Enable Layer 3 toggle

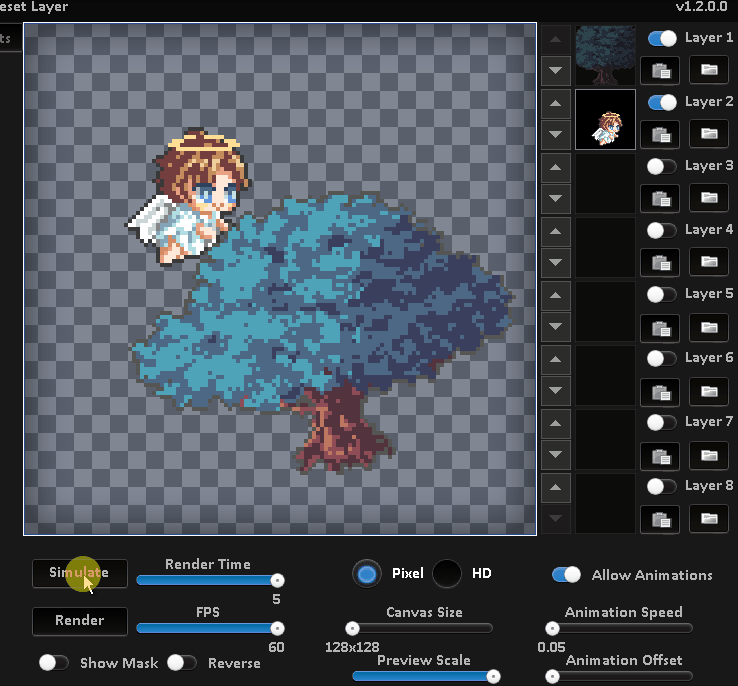click(x=662, y=166)
